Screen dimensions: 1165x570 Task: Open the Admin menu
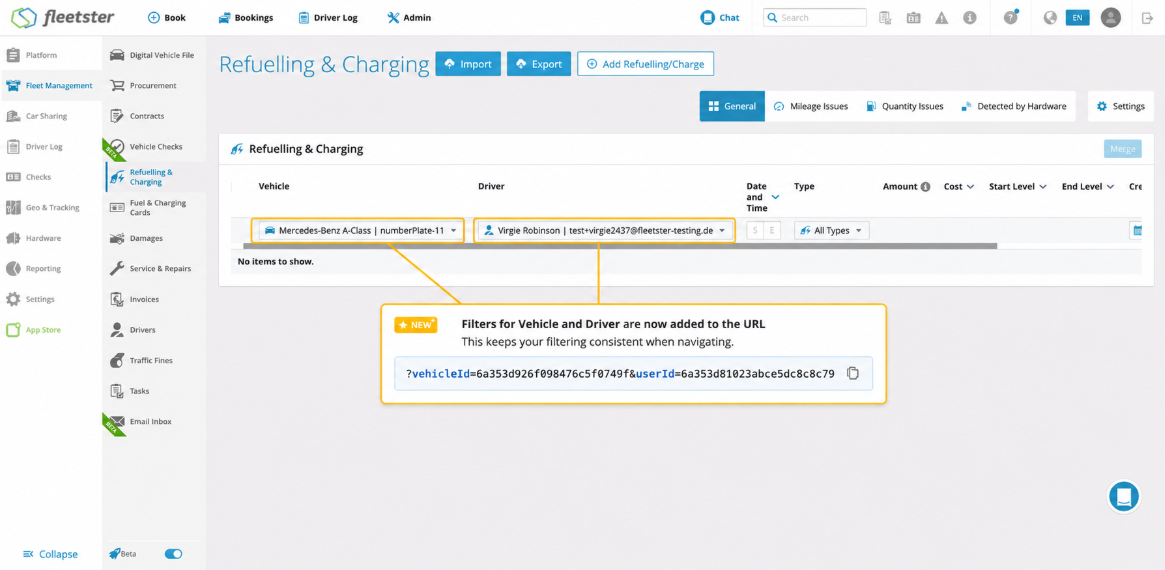[409, 18]
